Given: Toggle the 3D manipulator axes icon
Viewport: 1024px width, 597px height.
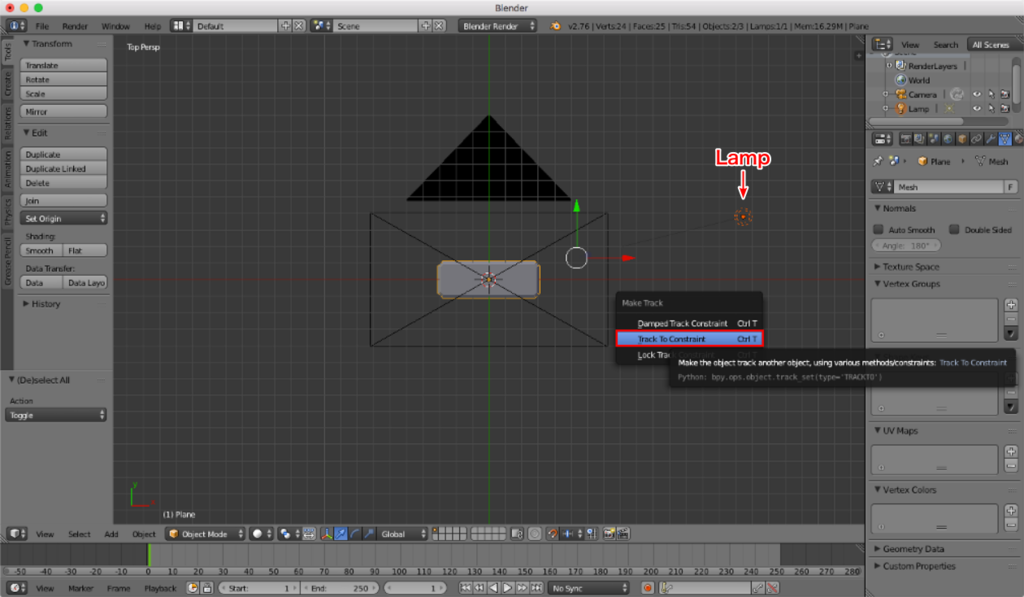Looking at the screenshot, I should [x=326, y=534].
